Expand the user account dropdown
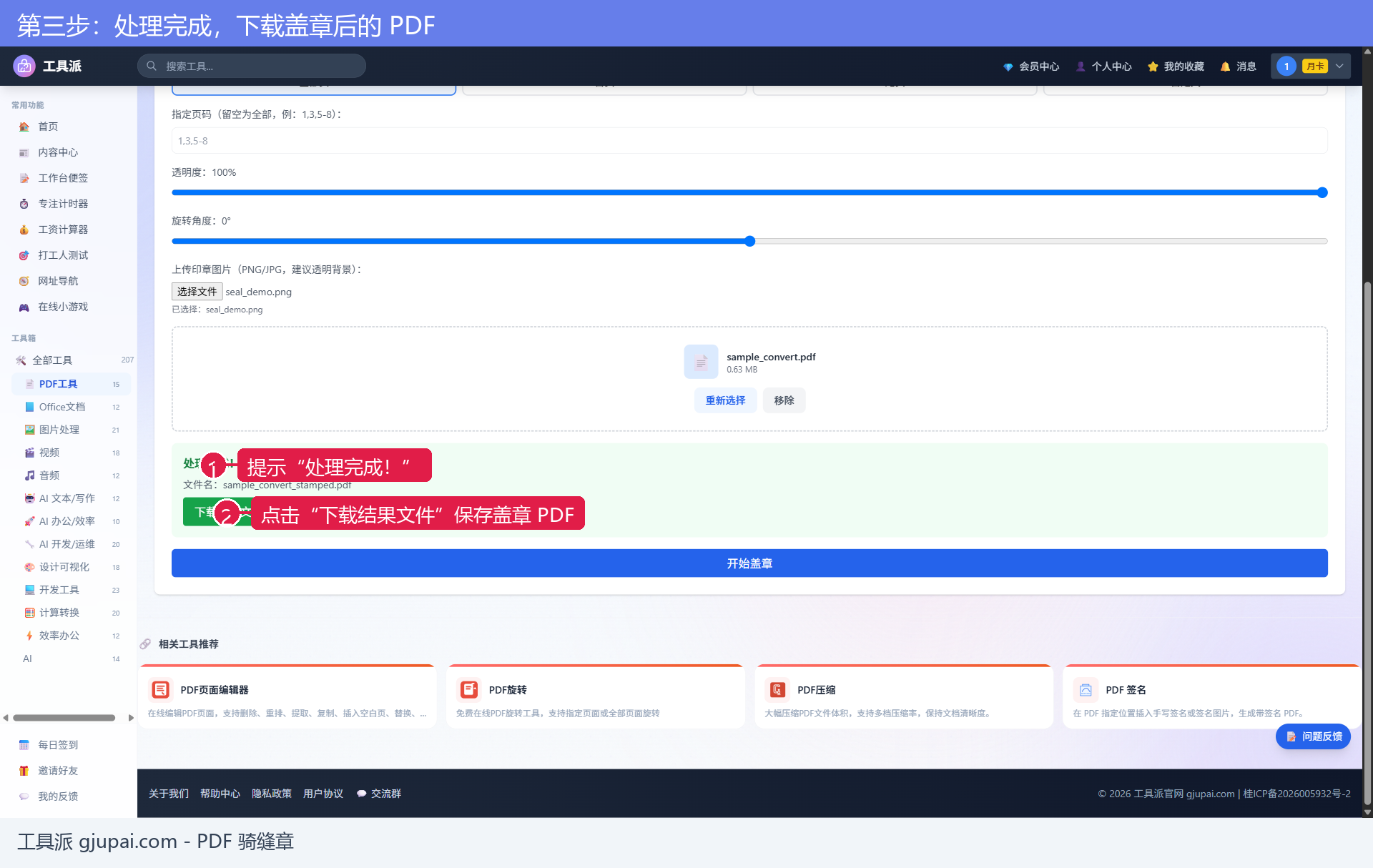 click(x=1311, y=66)
